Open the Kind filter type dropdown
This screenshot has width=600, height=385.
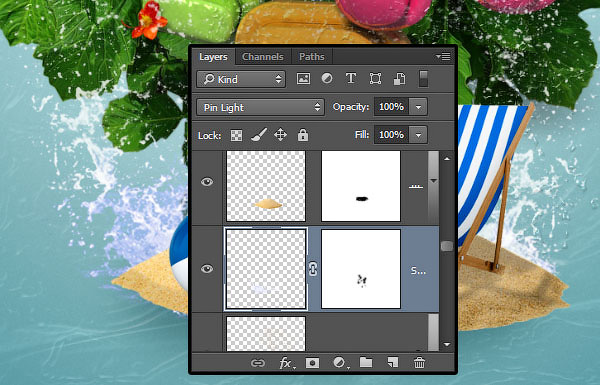click(x=241, y=79)
